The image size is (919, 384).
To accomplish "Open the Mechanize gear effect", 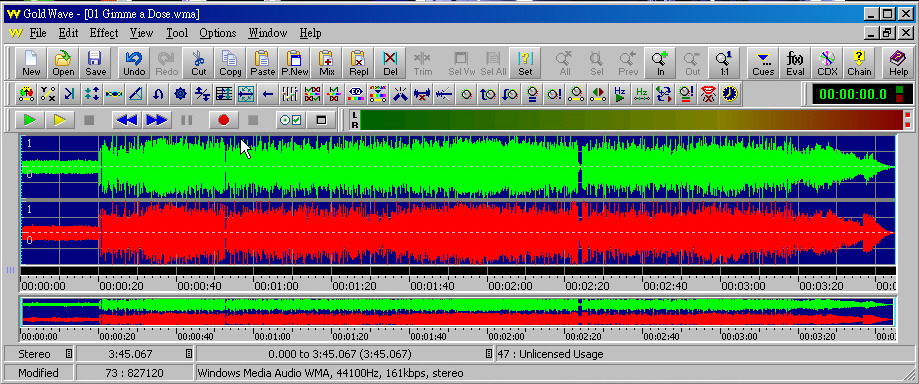I will pyautogui.click(x=181, y=94).
